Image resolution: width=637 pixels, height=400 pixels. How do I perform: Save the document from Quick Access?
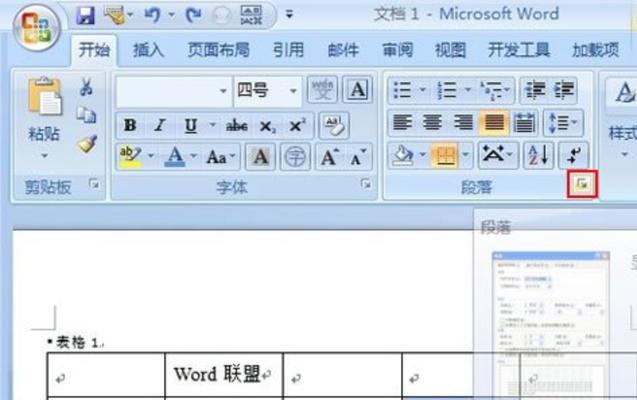coord(86,15)
